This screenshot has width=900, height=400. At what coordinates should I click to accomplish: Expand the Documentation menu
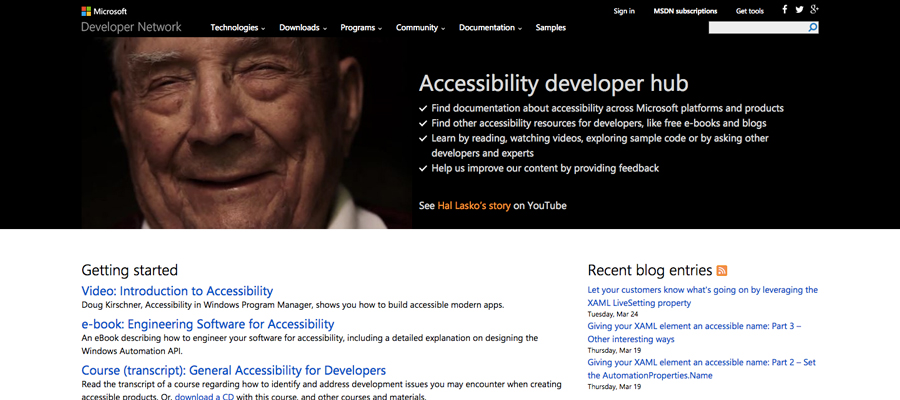click(490, 28)
